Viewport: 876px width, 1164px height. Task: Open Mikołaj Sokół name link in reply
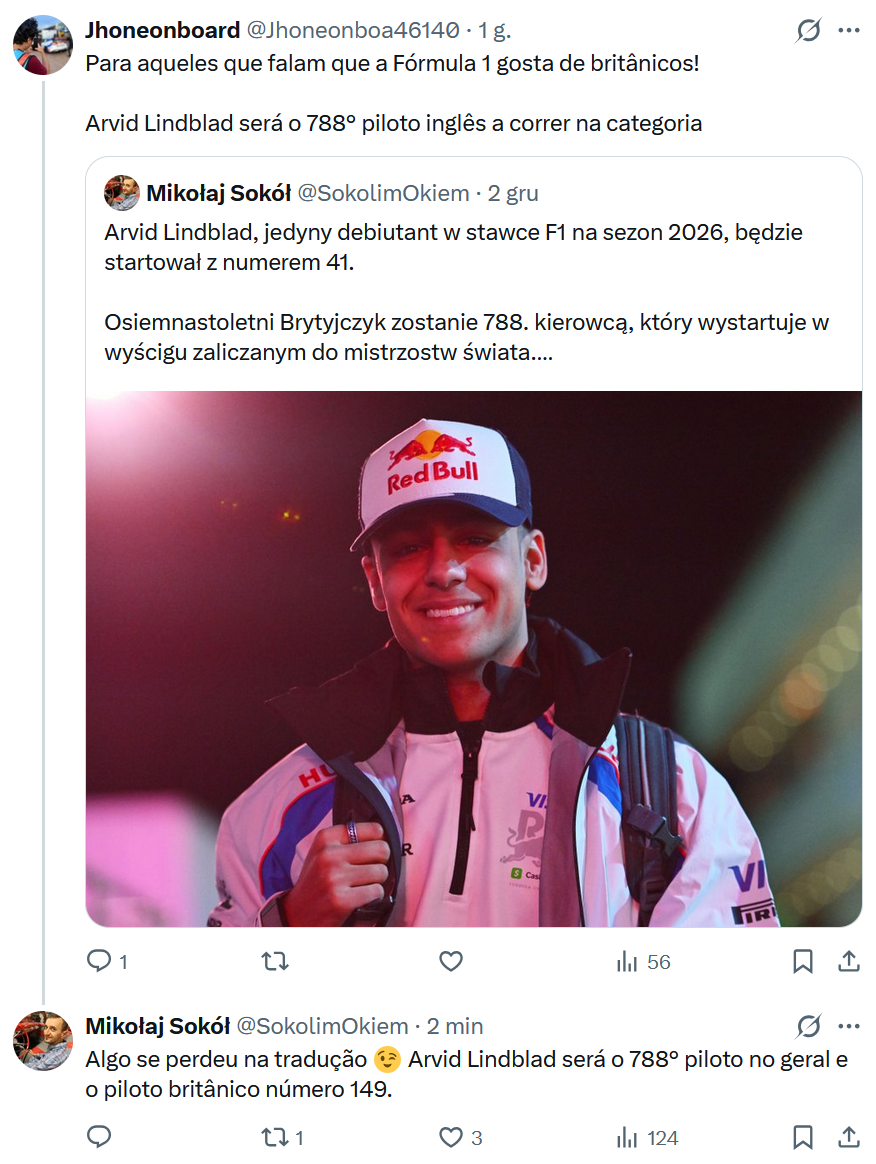(x=158, y=1026)
